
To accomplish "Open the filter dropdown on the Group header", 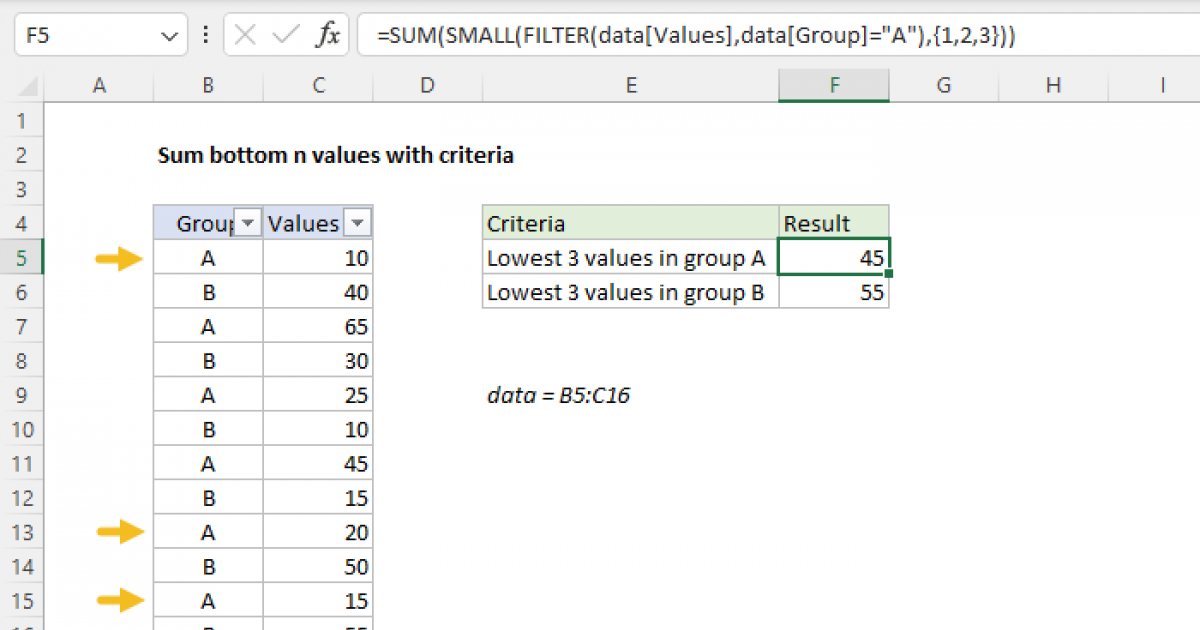I will pos(246,223).
